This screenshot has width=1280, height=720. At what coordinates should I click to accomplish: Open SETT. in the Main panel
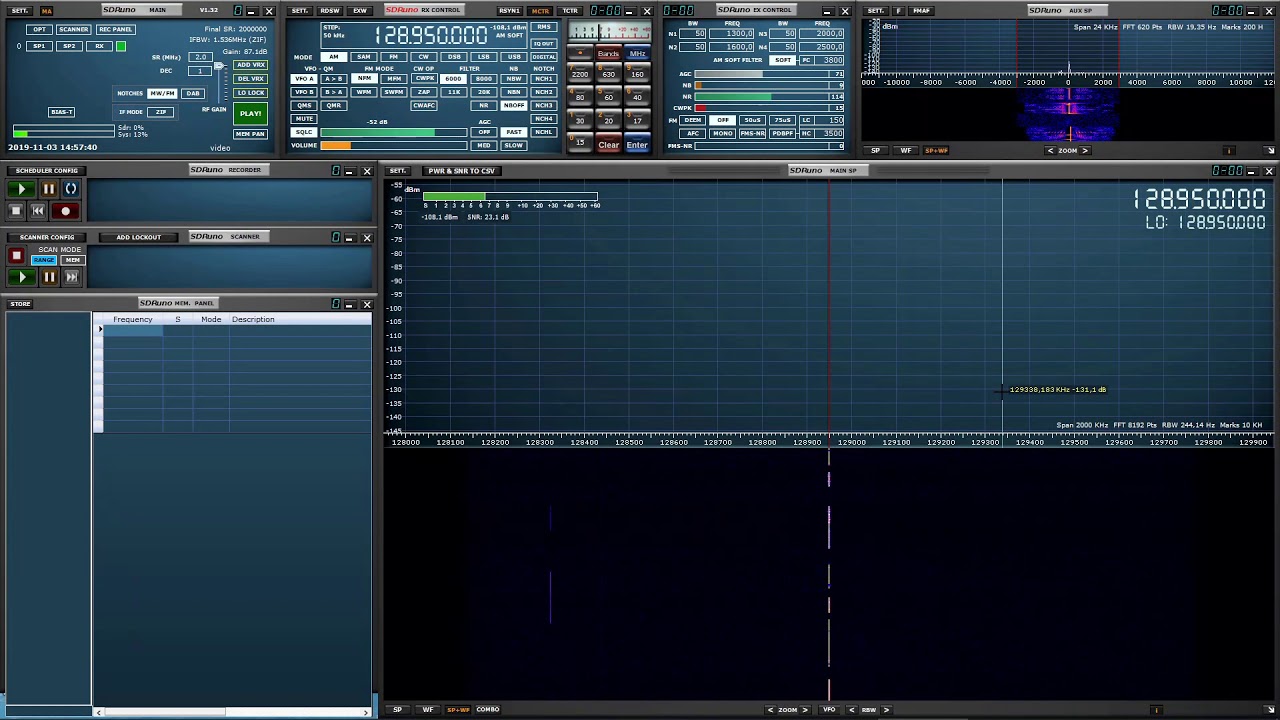coord(20,11)
